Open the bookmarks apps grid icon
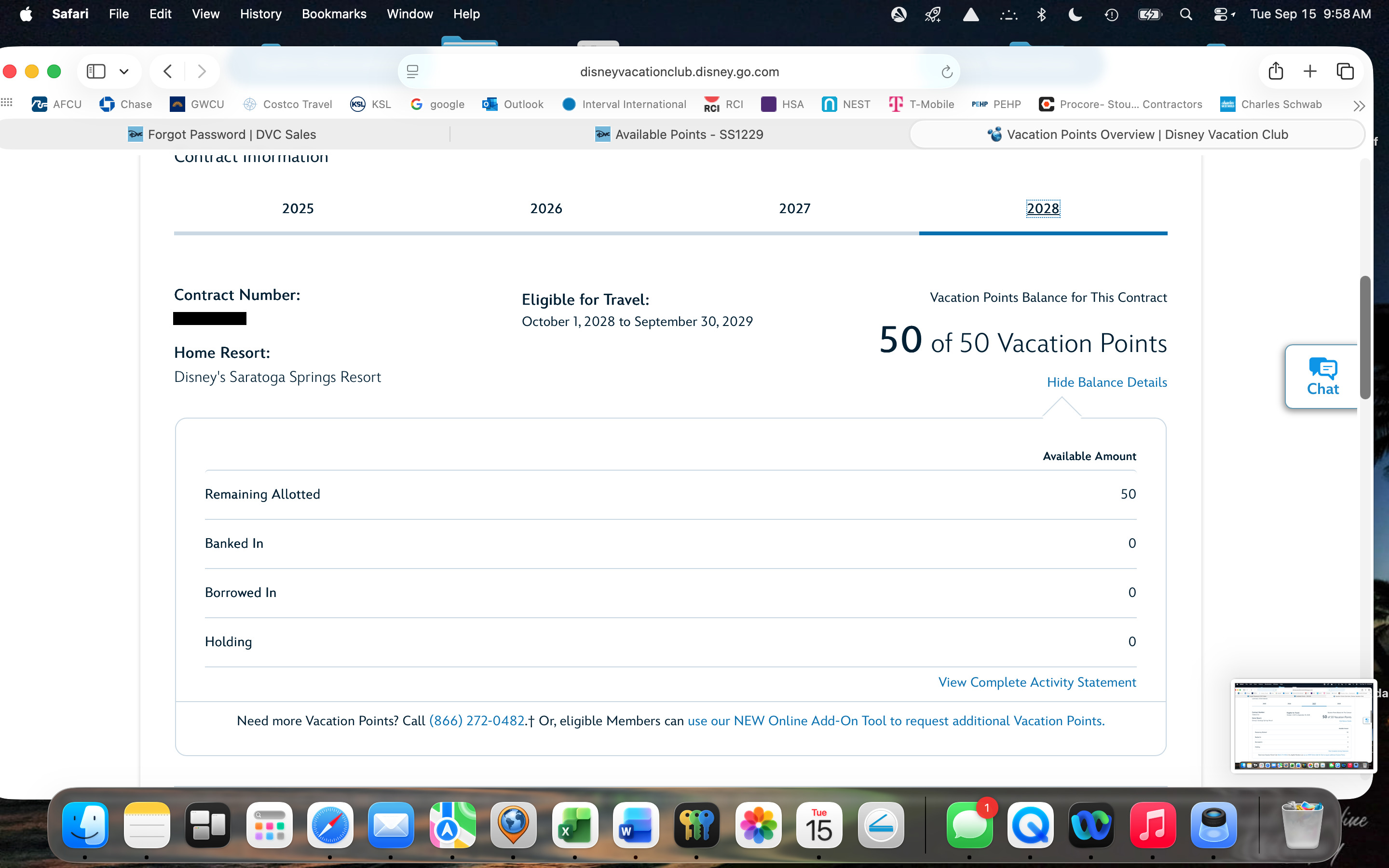 (7, 102)
